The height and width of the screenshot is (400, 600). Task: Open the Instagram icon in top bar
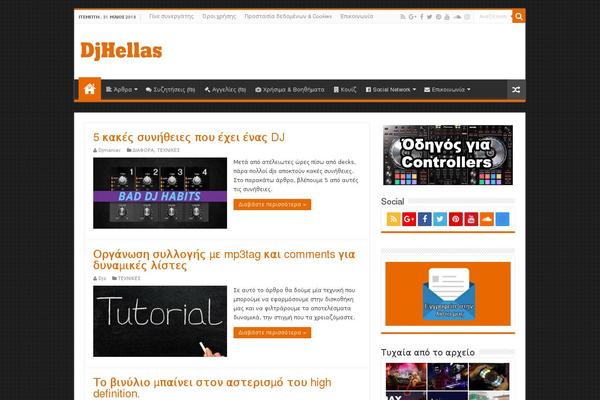tap(467, 17)
